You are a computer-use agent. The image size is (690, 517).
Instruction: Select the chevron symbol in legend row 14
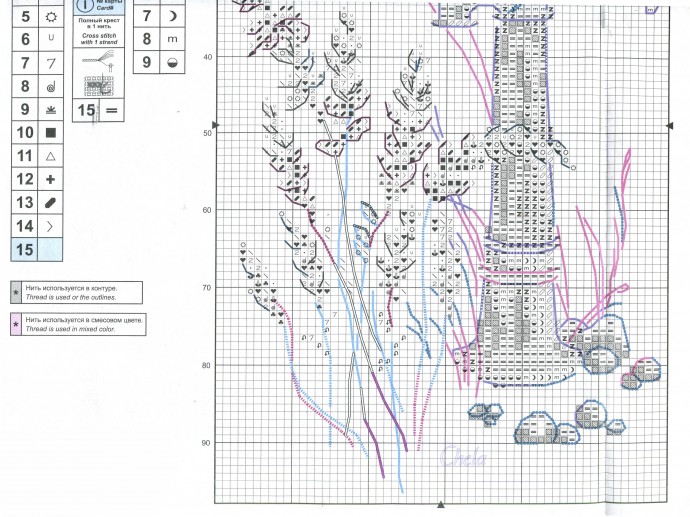(50, 226)
